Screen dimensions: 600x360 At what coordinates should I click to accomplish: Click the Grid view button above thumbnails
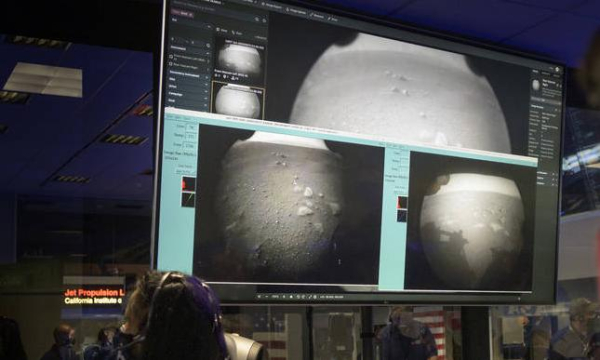(222, 30)
